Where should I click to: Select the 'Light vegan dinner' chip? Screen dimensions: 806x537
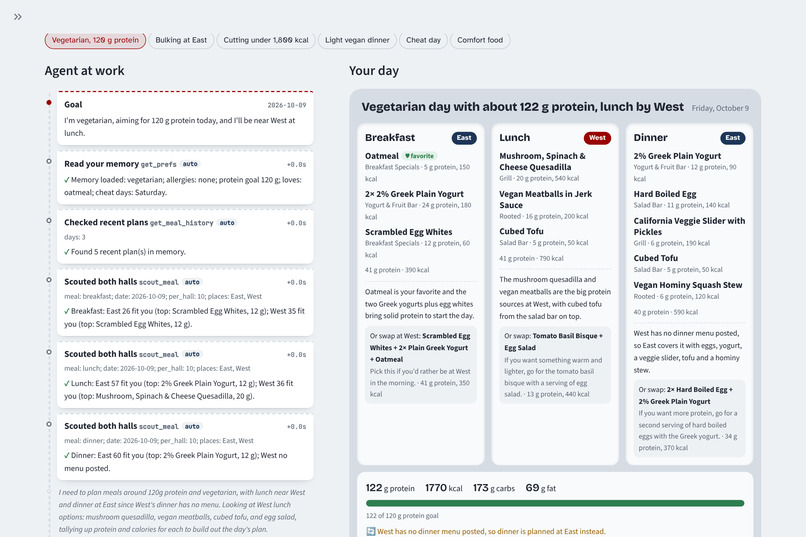357,40
